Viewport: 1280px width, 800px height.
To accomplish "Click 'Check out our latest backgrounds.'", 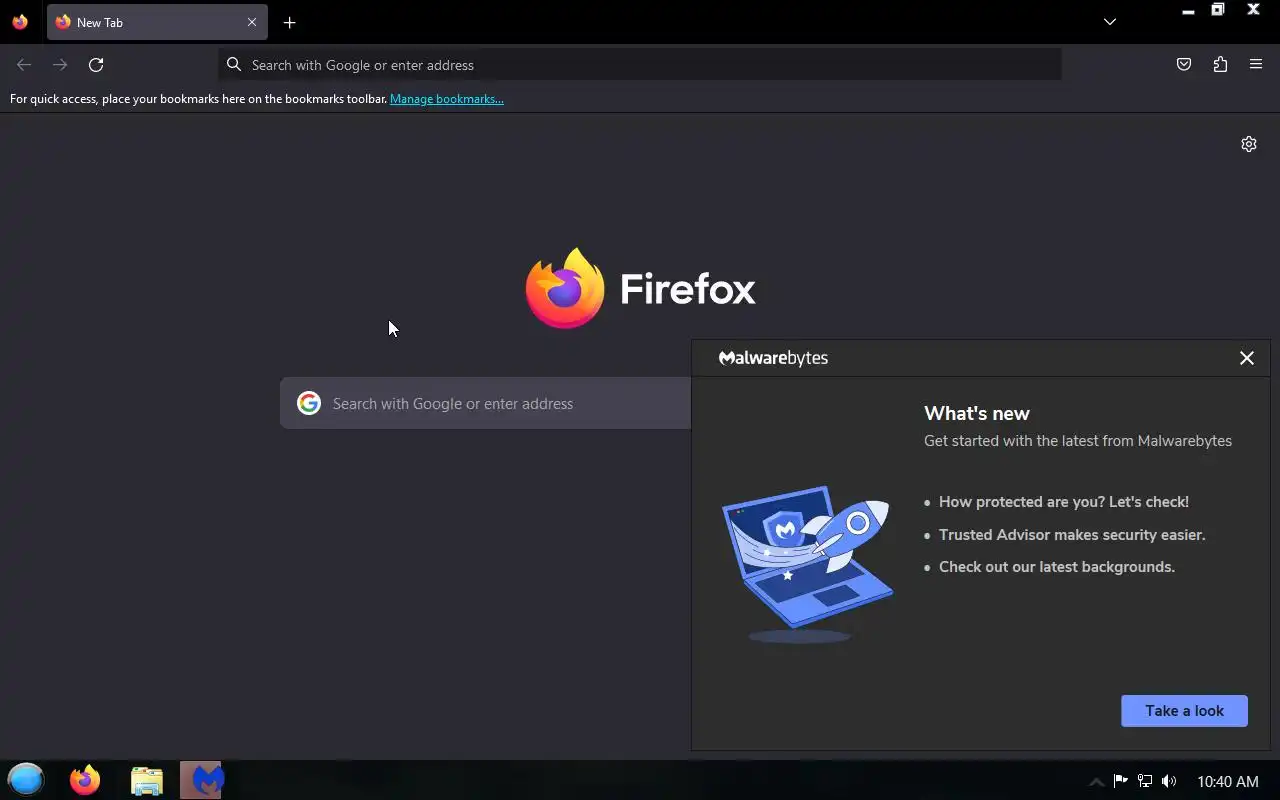I will click(1057, 567).
